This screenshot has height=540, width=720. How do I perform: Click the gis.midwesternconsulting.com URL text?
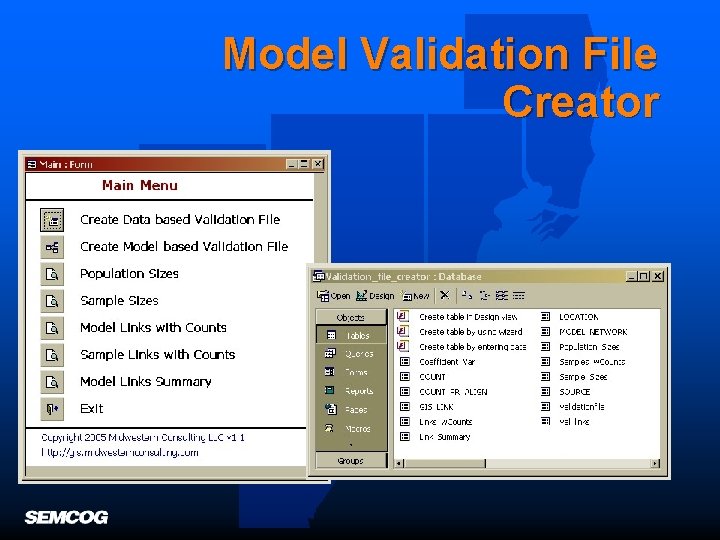click(120, 452)
